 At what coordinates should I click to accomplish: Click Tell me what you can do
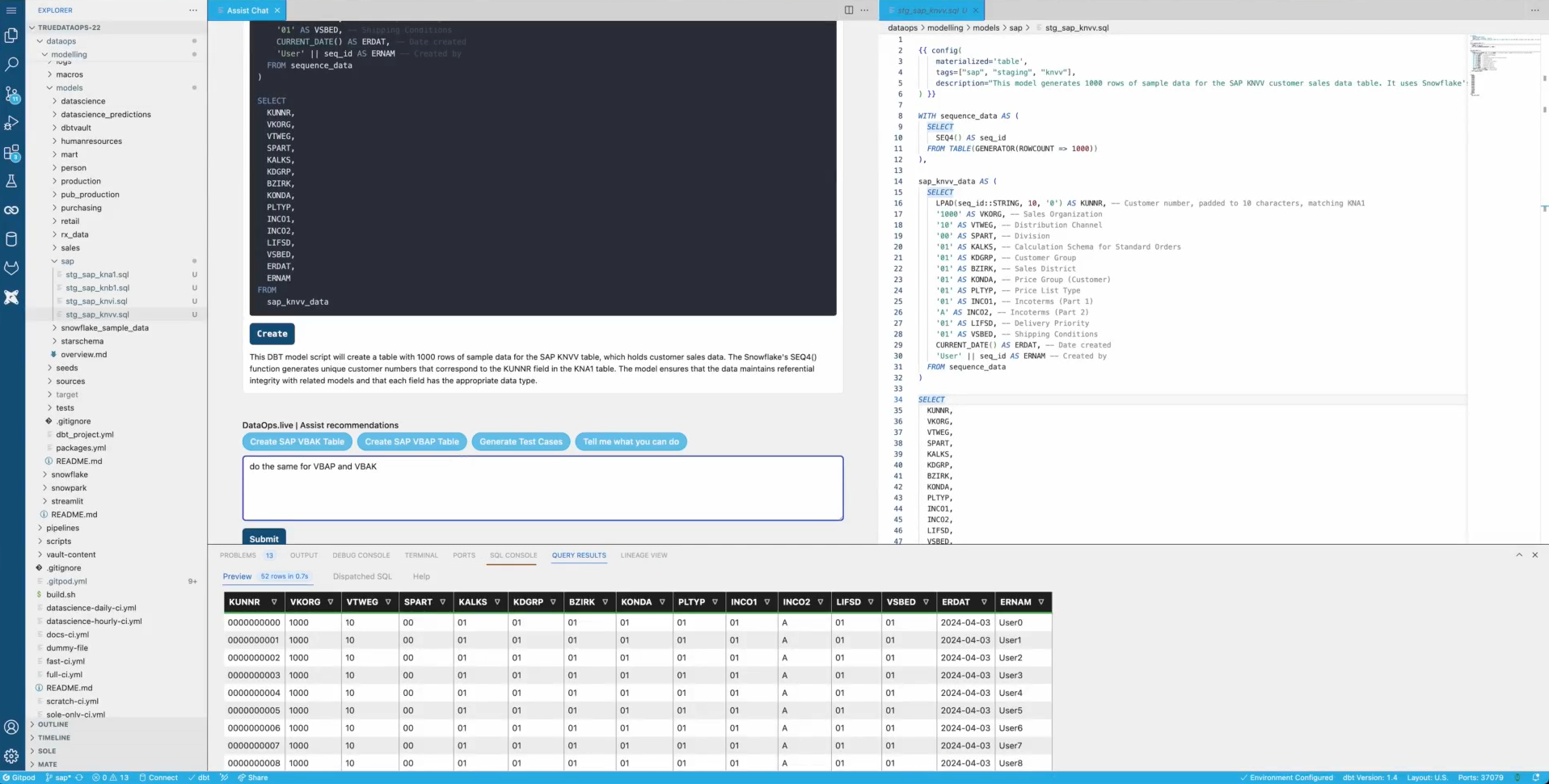tap(631, 442)
